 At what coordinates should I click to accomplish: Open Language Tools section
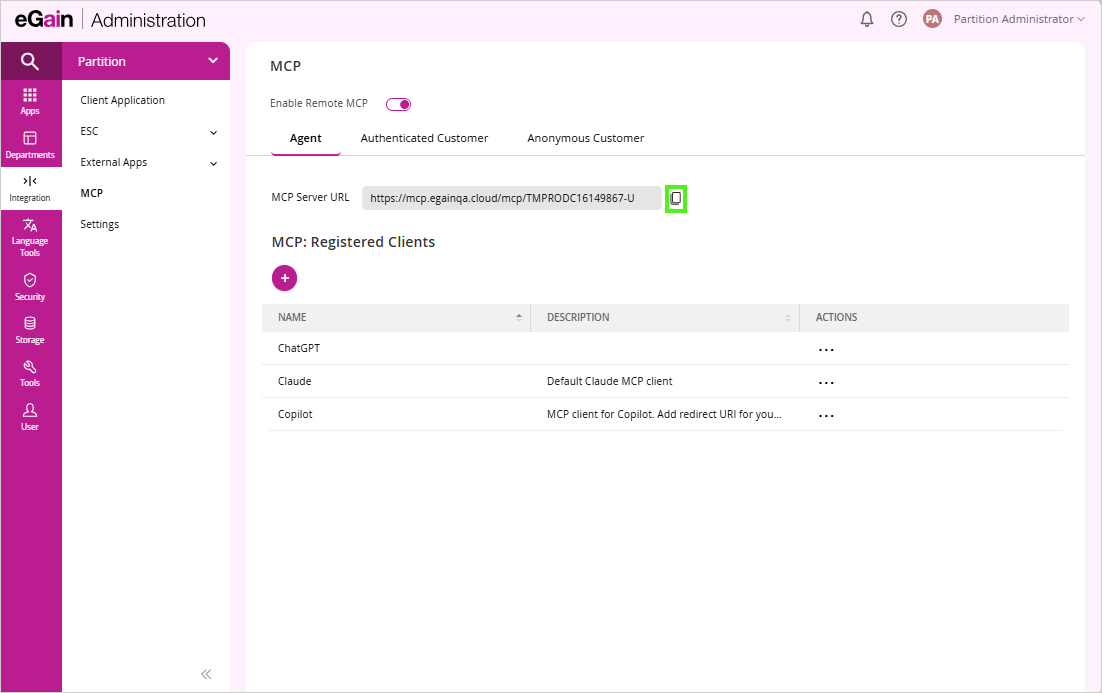tap(30, 238)
